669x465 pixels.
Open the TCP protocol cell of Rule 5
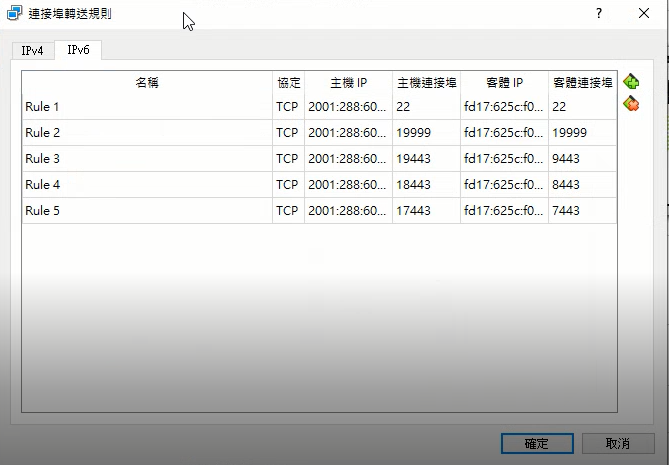(x=288, y=211)
